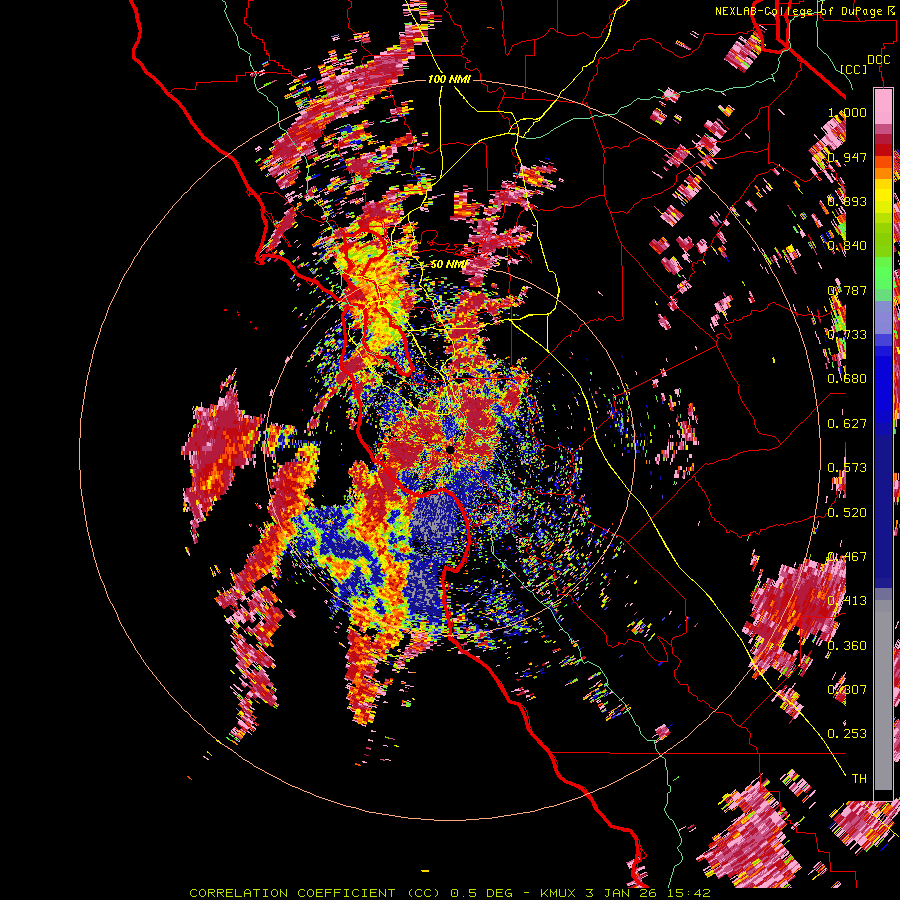
Task: Pick the gray swatch on the color bar
Action: [883, 695]
